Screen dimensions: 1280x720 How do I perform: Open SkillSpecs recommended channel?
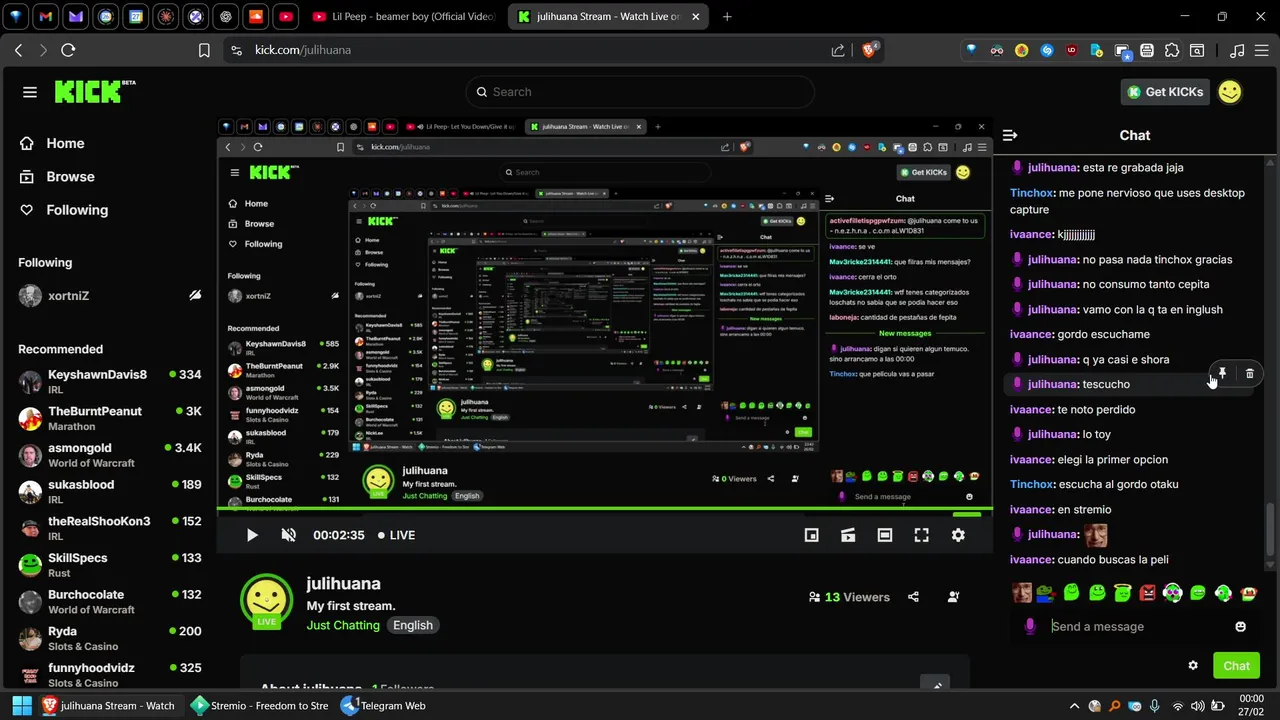tap(110, 565)
